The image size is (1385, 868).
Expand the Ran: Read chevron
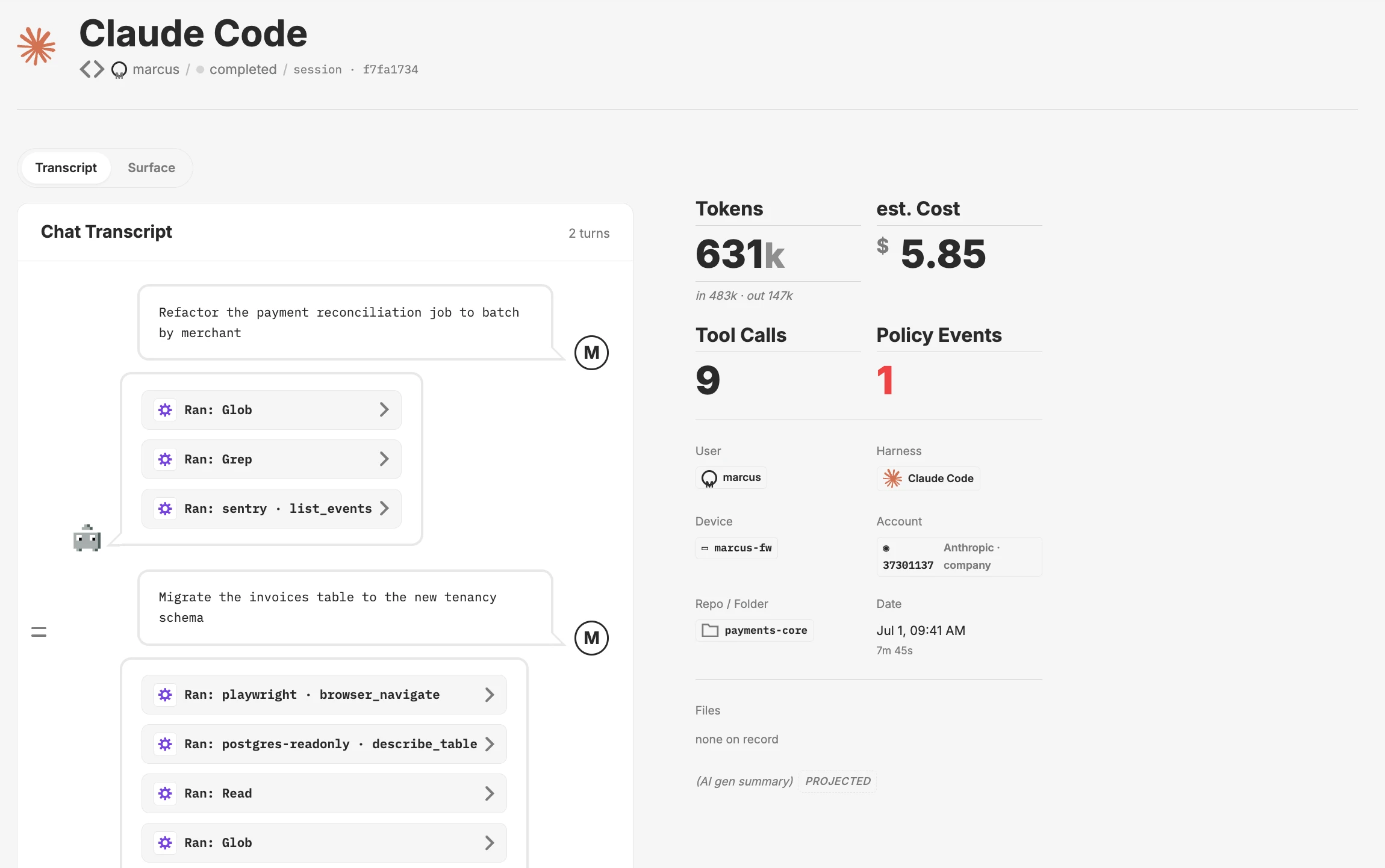pos(490,793)
